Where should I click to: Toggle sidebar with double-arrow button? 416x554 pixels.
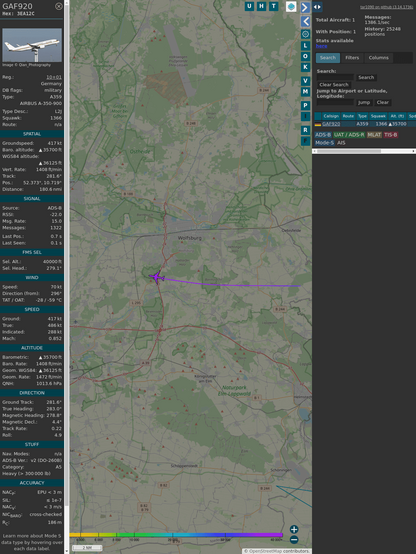click(317, 7)
